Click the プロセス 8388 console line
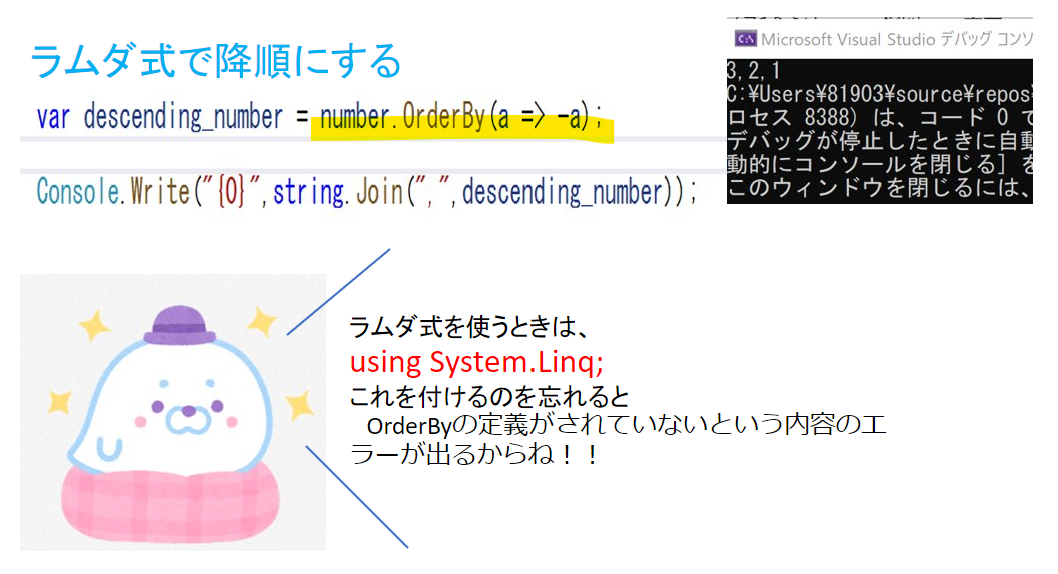This screenshot has height=574, width=1058. coord(880,117)
